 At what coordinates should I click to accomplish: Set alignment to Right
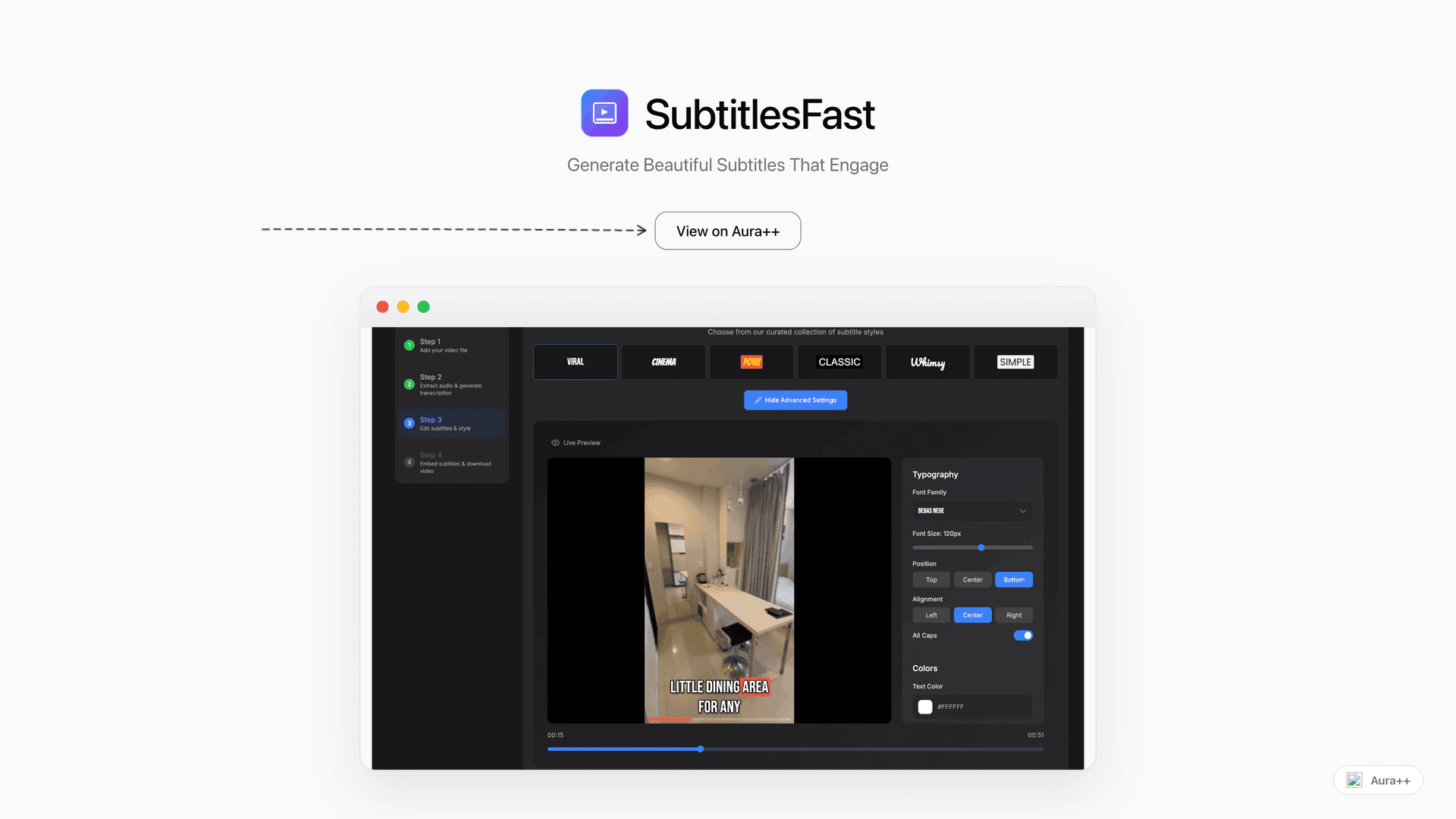[1014, 616]
